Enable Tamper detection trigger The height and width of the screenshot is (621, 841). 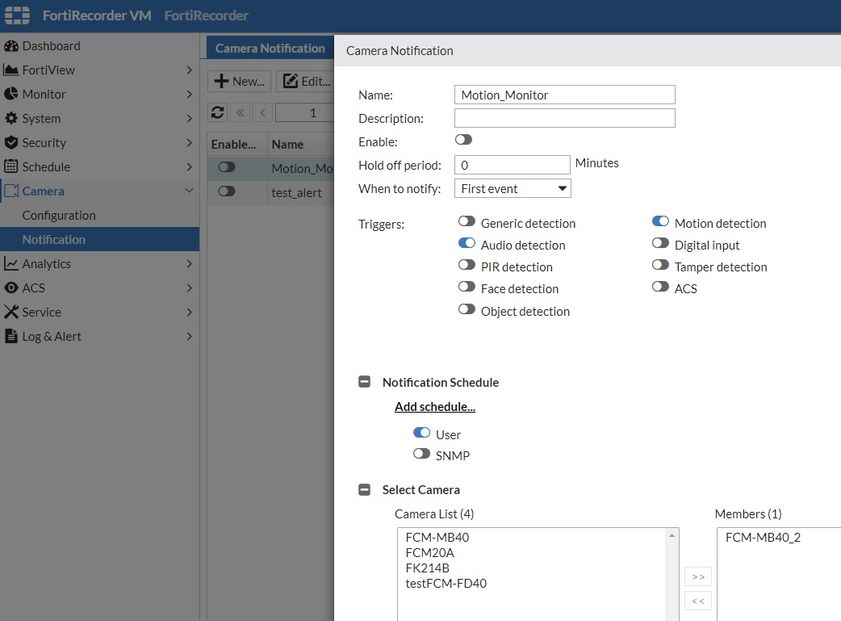660,265
